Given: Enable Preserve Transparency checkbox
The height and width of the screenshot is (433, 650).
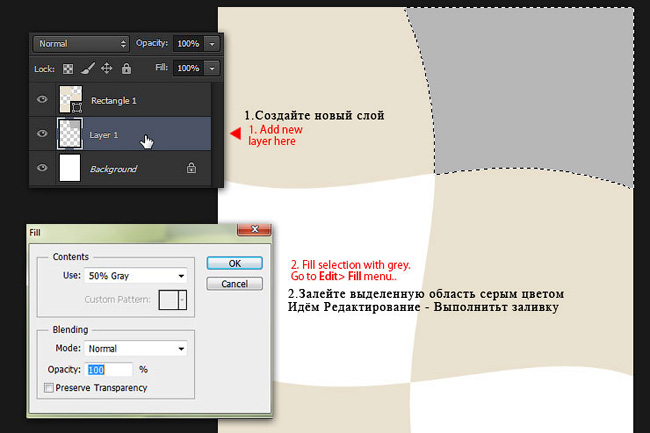Looking at the screenshot, I should [x=49, y=388].
